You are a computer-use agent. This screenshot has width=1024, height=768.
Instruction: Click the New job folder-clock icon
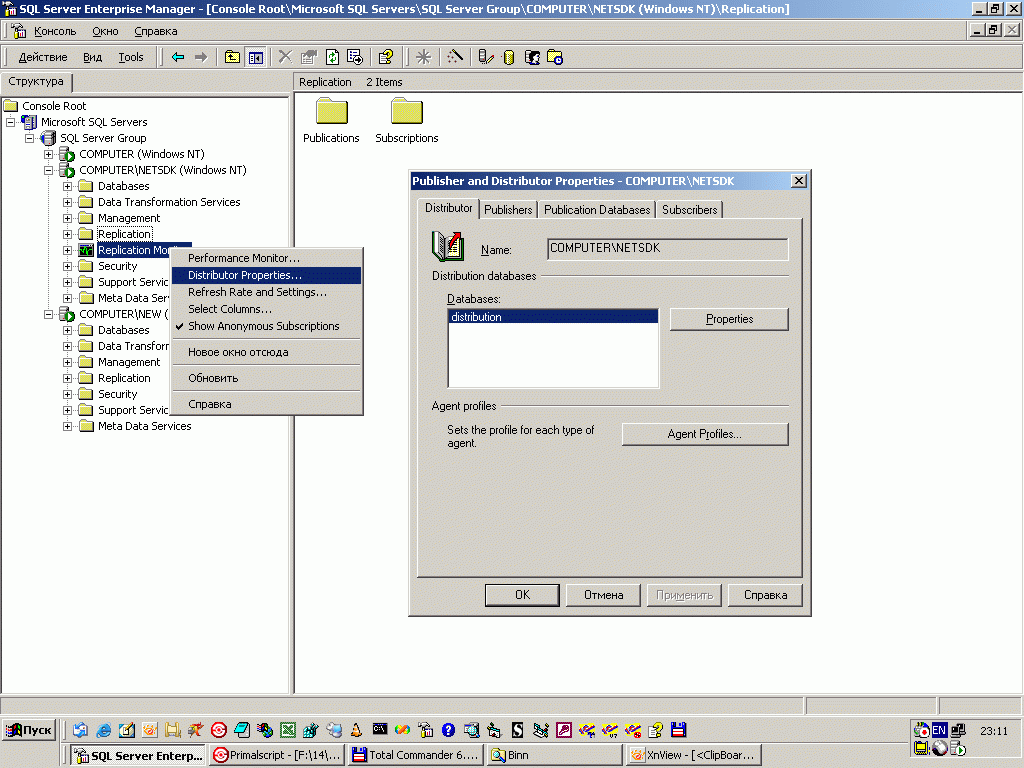tap(555, 57)
